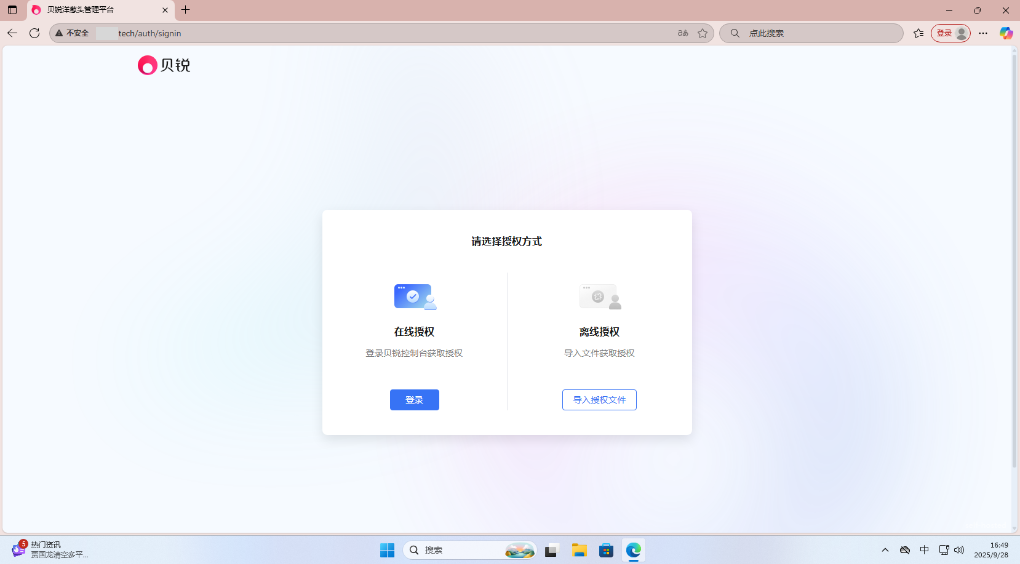This screenshot has height=564, width=1020.
Task: Open the Windows Start menu
Action: 387,550
